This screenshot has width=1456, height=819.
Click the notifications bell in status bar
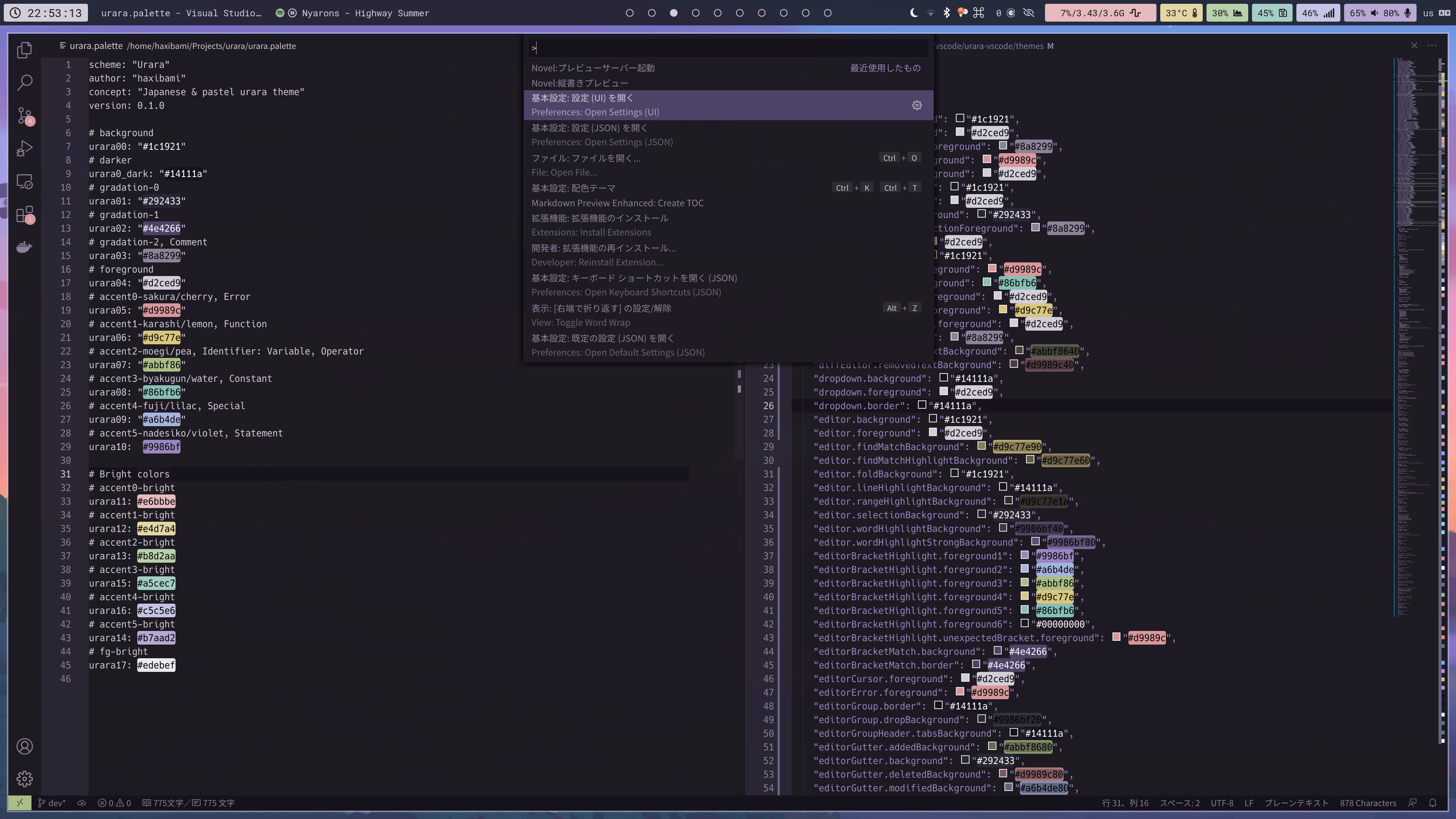point(1432,803)
